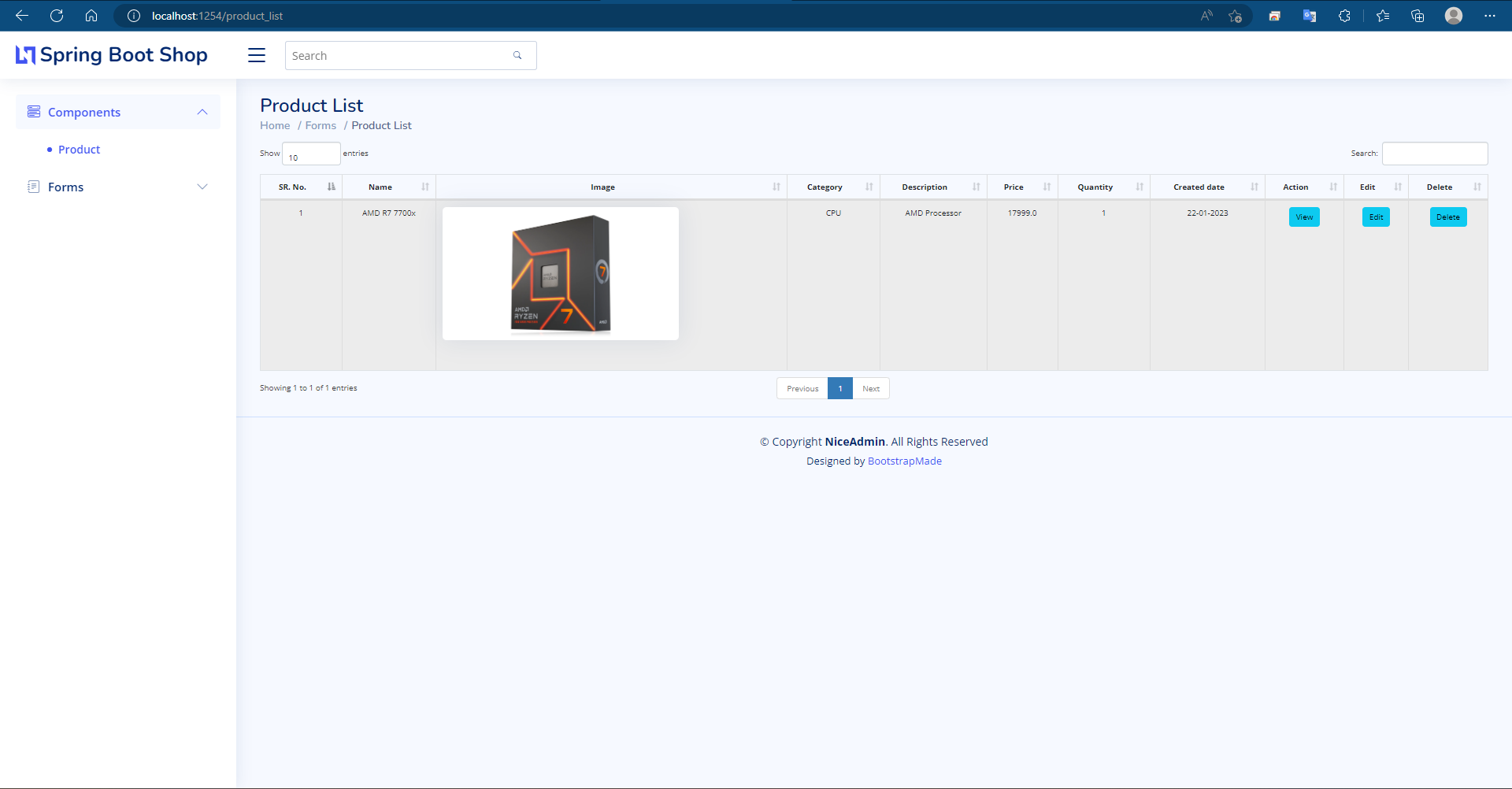Click the Forms journal icon in sidebar
Viewport: 1512px width, 789px height.
[x=33, y=187]
